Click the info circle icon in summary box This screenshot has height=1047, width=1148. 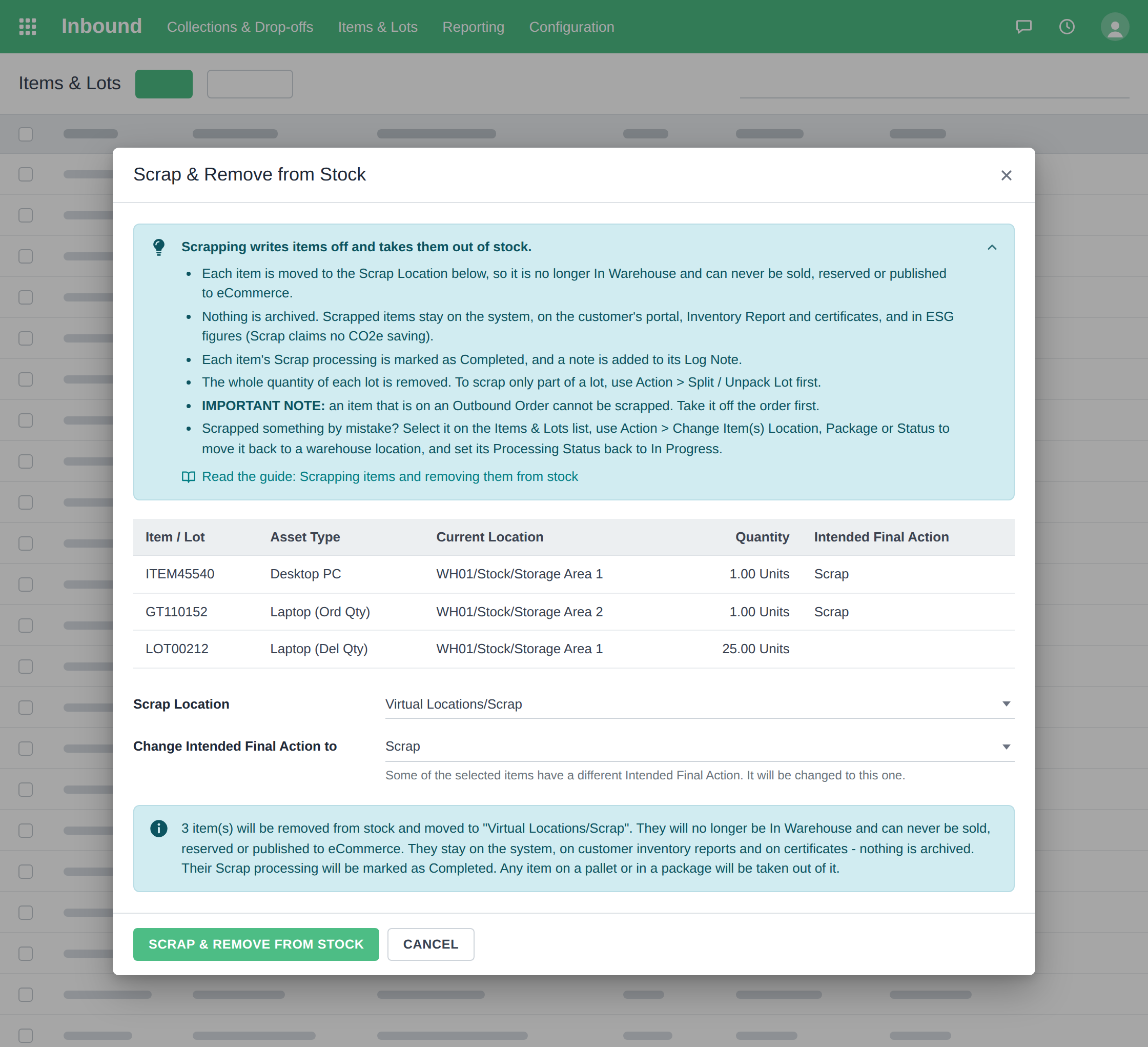159,828
